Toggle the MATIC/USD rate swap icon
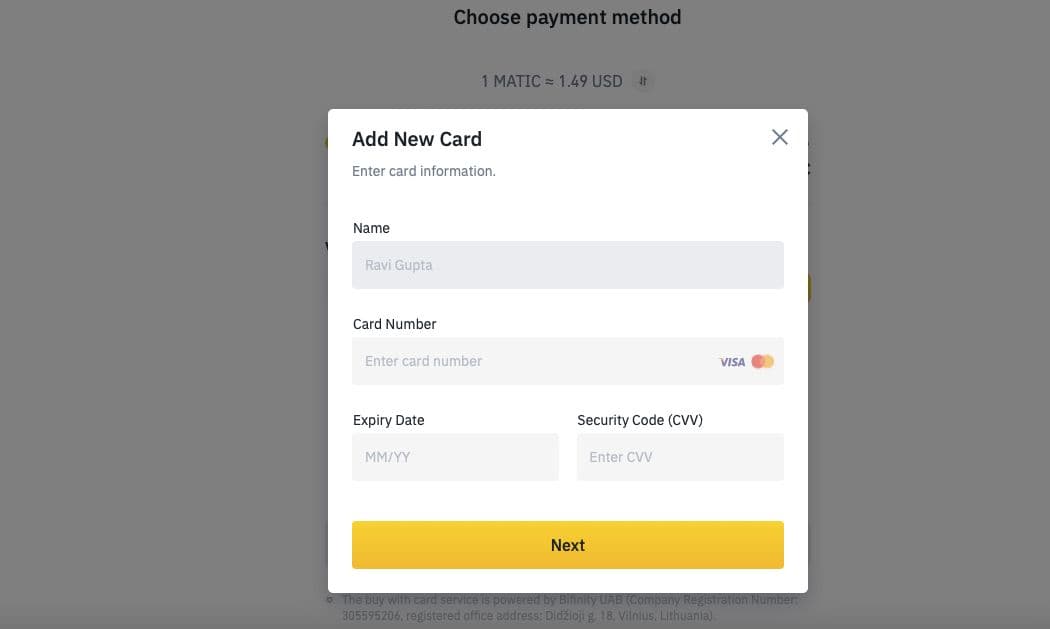Screen dimensions: 1050x629 [x=643, y=81]
